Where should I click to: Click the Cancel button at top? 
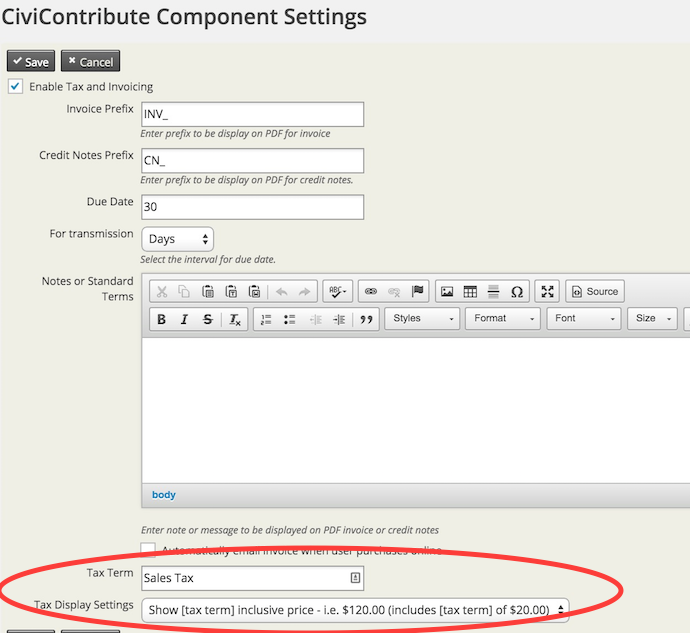[x=90, y=62]
